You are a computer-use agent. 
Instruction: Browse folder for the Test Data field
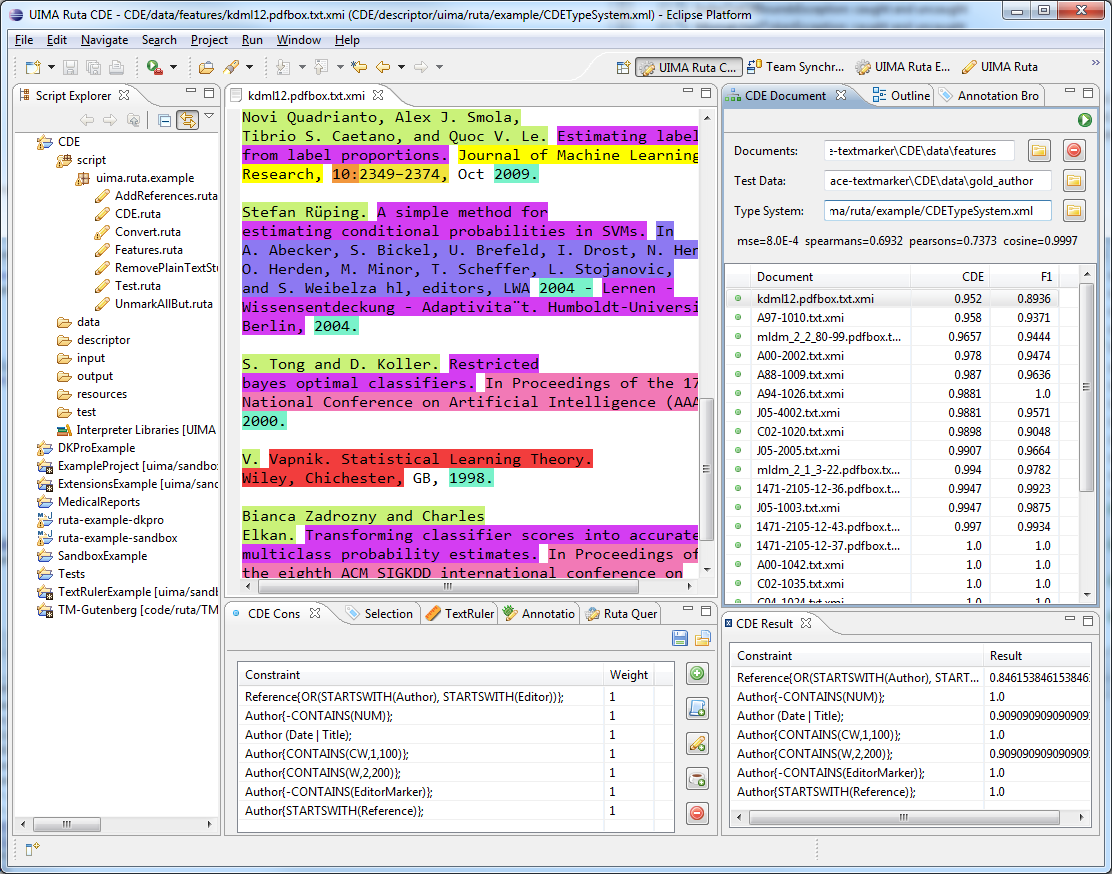pyautogui.click(x=1074, y=181)
